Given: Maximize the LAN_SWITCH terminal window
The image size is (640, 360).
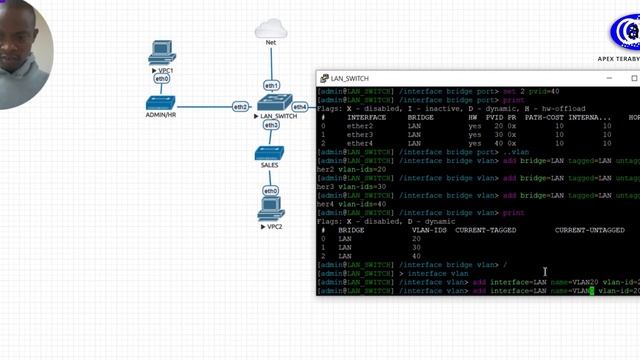Looking at the screenshot, I should point(634,78).
